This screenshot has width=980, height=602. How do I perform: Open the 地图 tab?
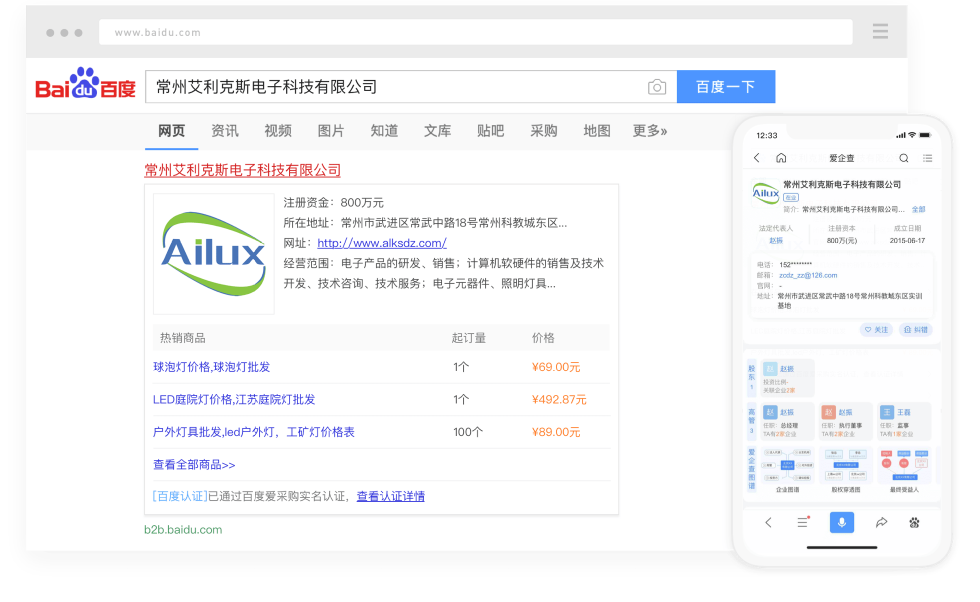(x=596, y=131)
